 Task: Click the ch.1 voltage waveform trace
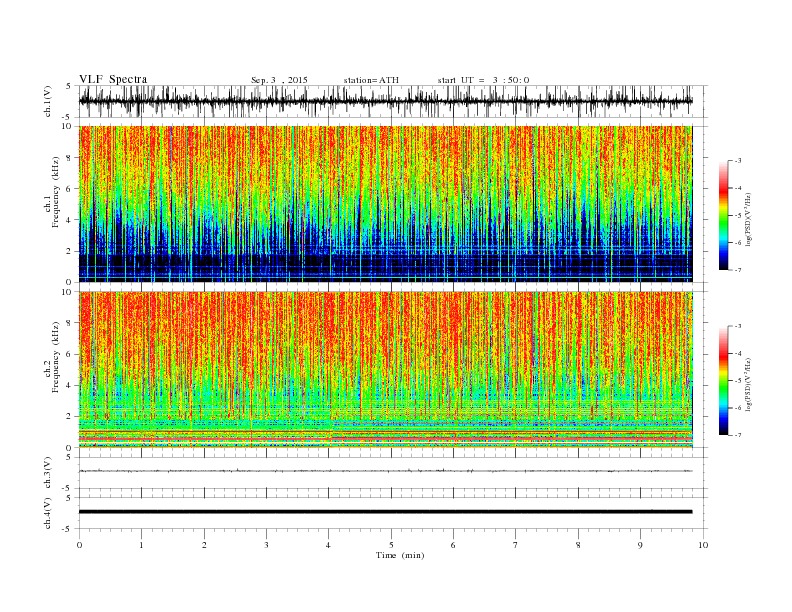(385, 101)
